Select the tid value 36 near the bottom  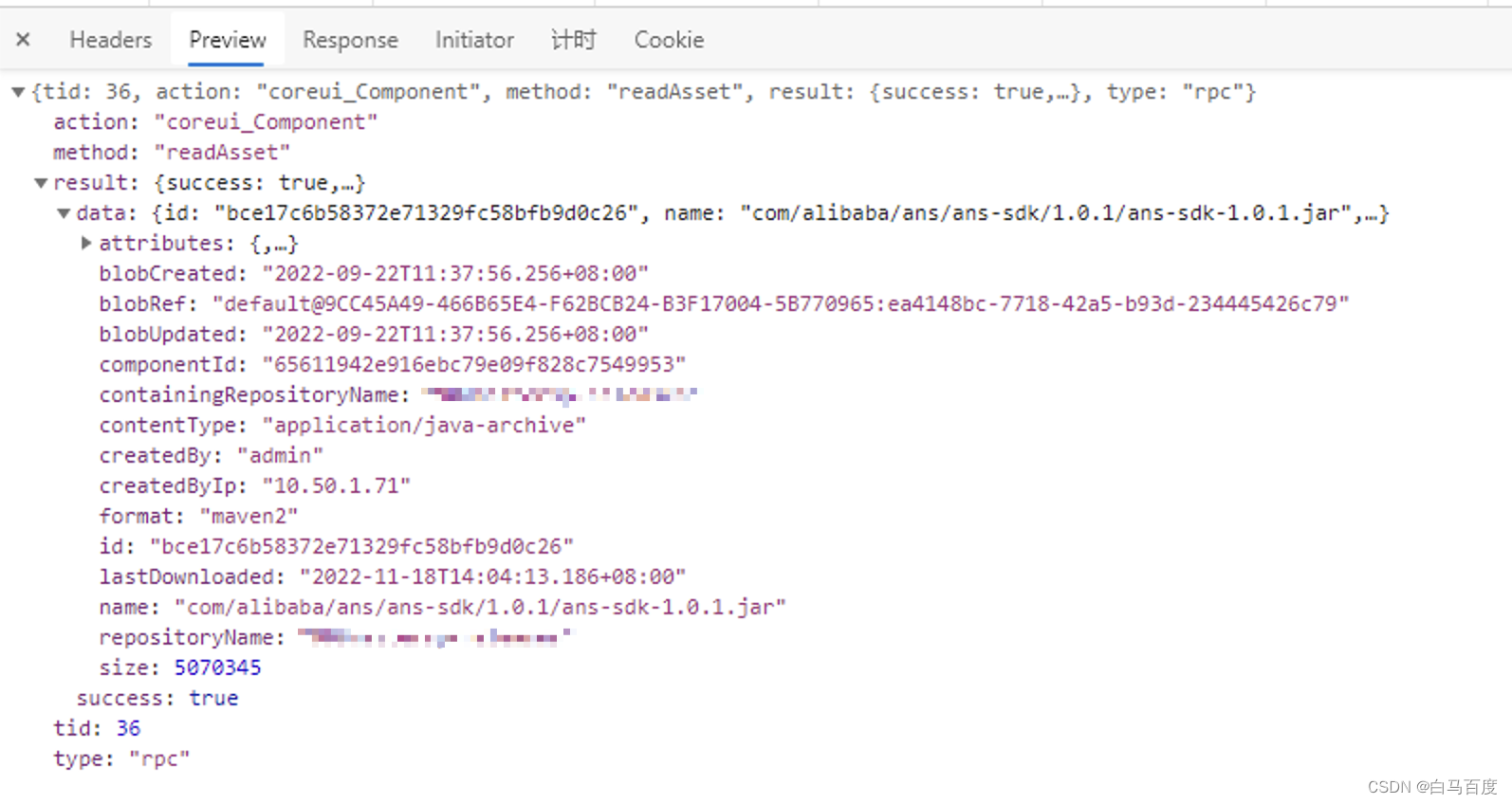[x=128, y=729]
